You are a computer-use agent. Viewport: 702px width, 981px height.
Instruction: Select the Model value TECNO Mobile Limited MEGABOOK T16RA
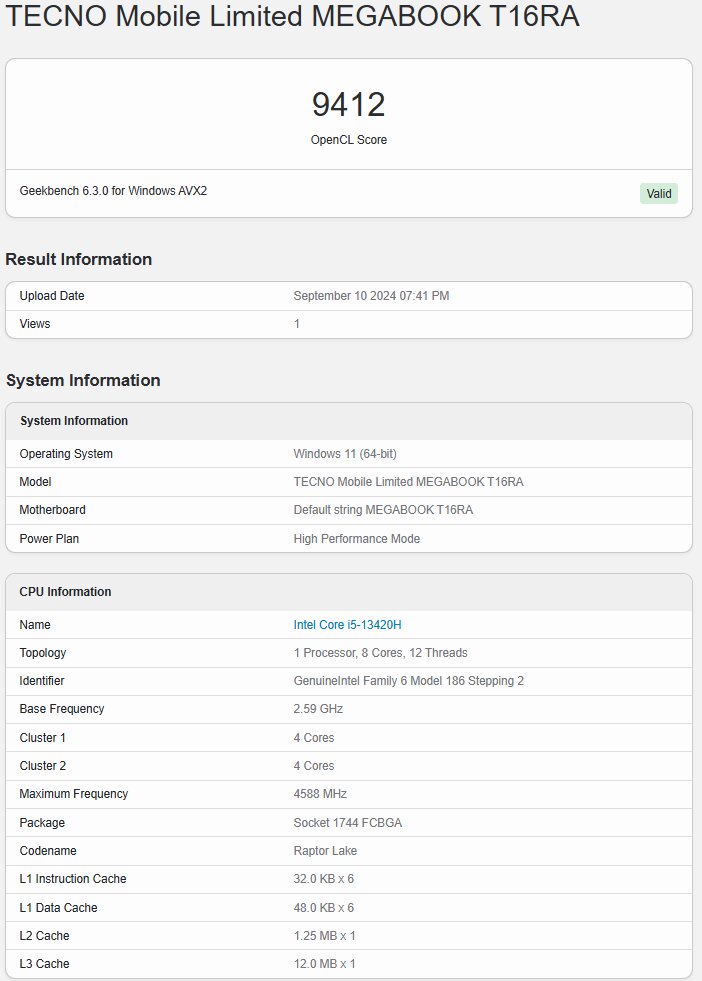click(409, 482)
